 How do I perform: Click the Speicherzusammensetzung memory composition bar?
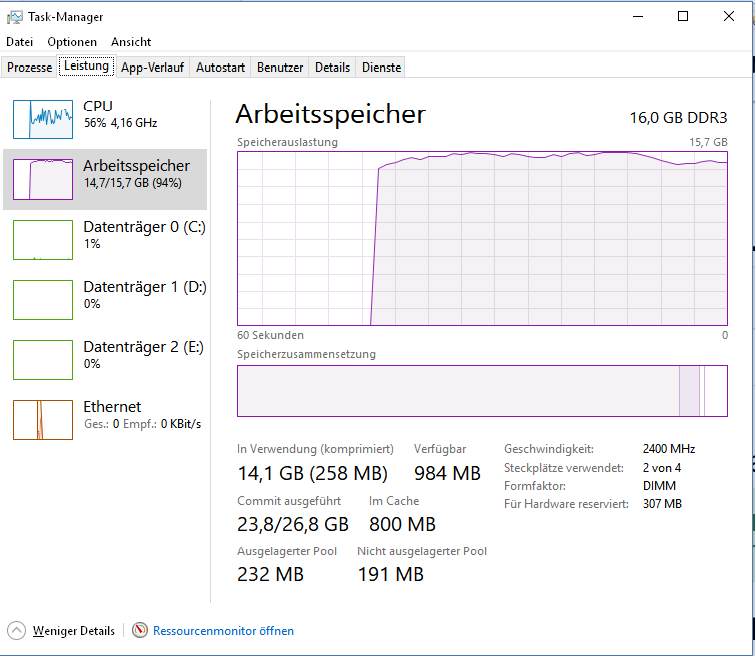click(482, 391)
